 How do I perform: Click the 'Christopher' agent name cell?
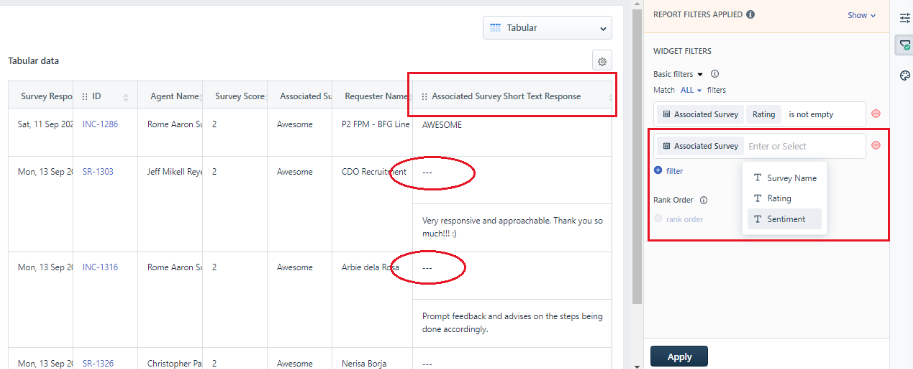point(175,364)
